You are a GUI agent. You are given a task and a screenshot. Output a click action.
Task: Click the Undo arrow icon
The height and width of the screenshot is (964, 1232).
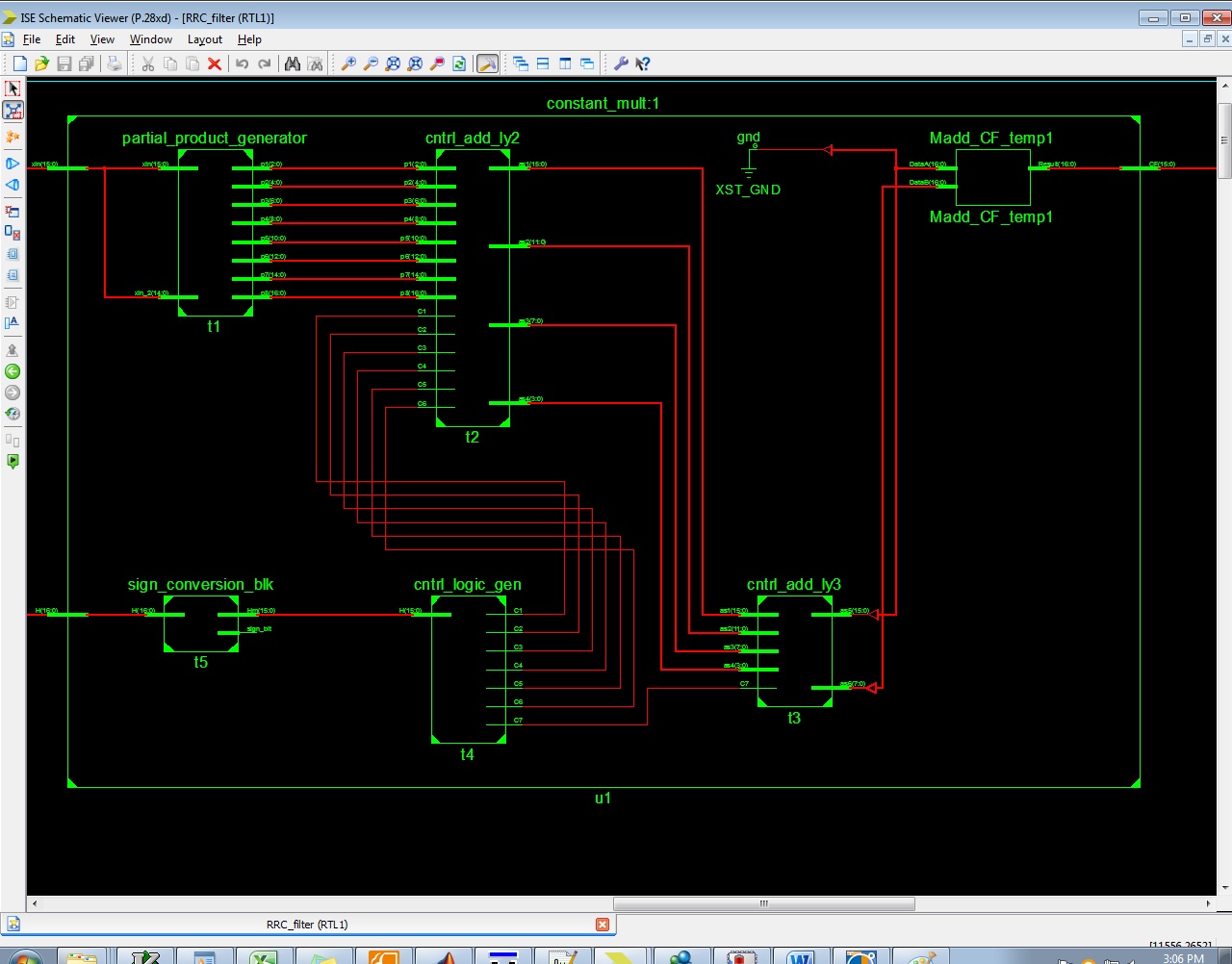coord(243,63)
